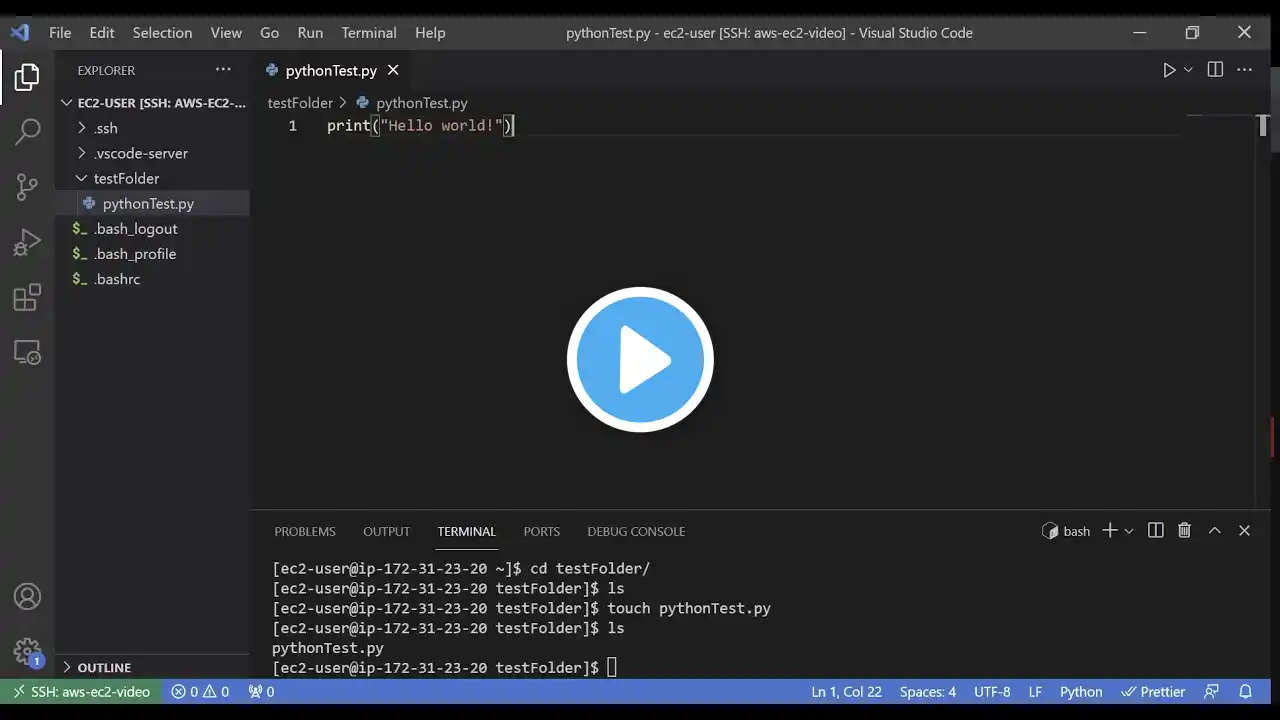Screen dimensions: 1280x720
Task: Click testFolder in the breadcrumb
Action: pos(300,103)
